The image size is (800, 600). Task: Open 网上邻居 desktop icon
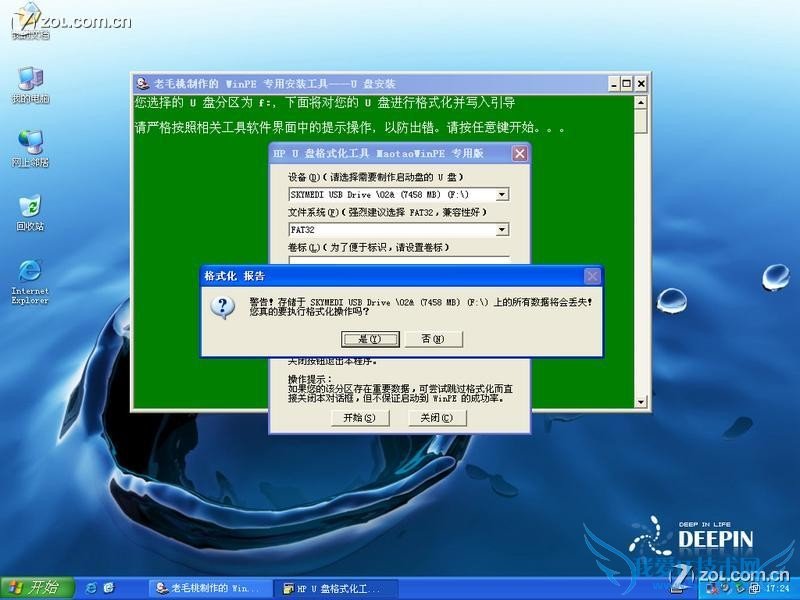[x=31, y=149]
